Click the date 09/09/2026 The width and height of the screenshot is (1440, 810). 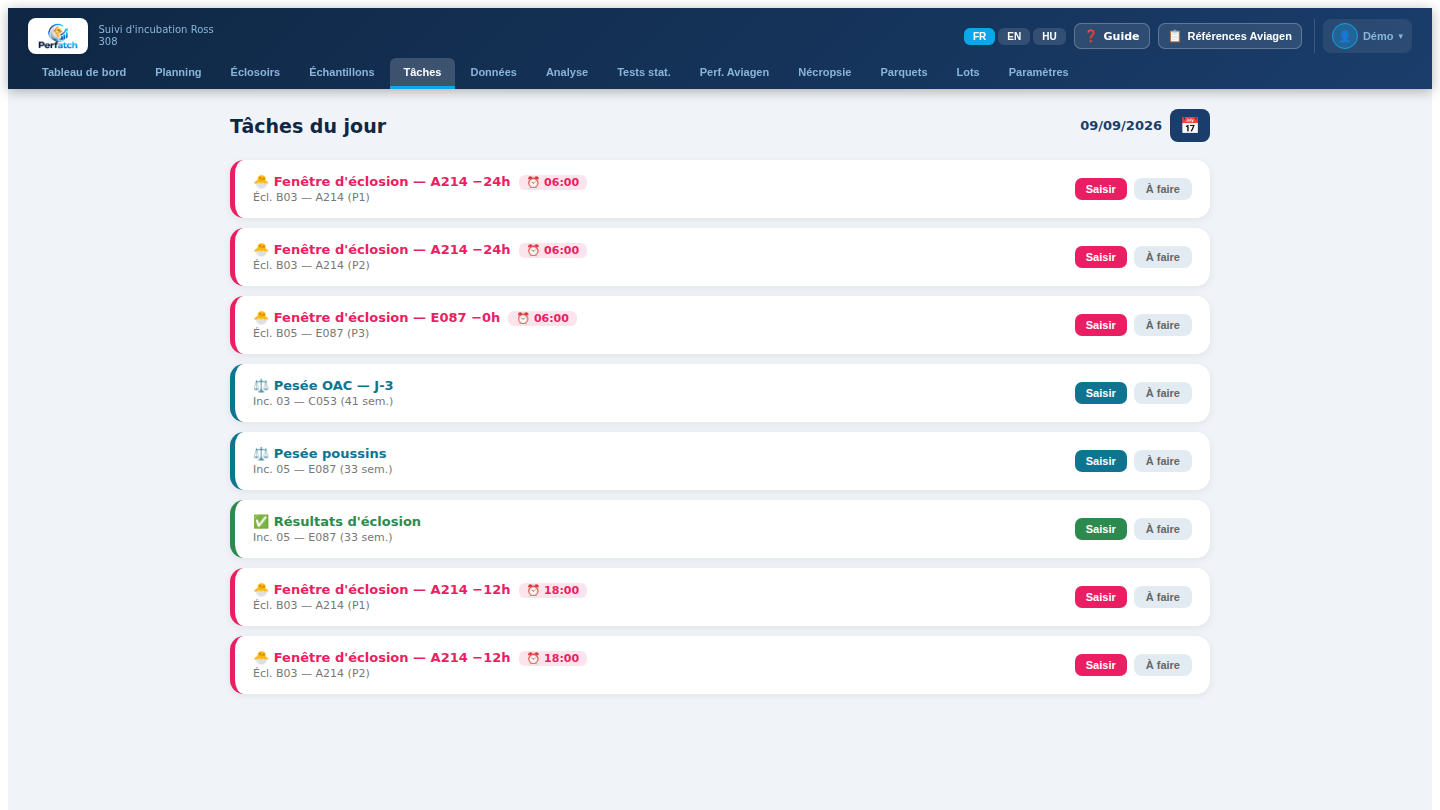1121,126
